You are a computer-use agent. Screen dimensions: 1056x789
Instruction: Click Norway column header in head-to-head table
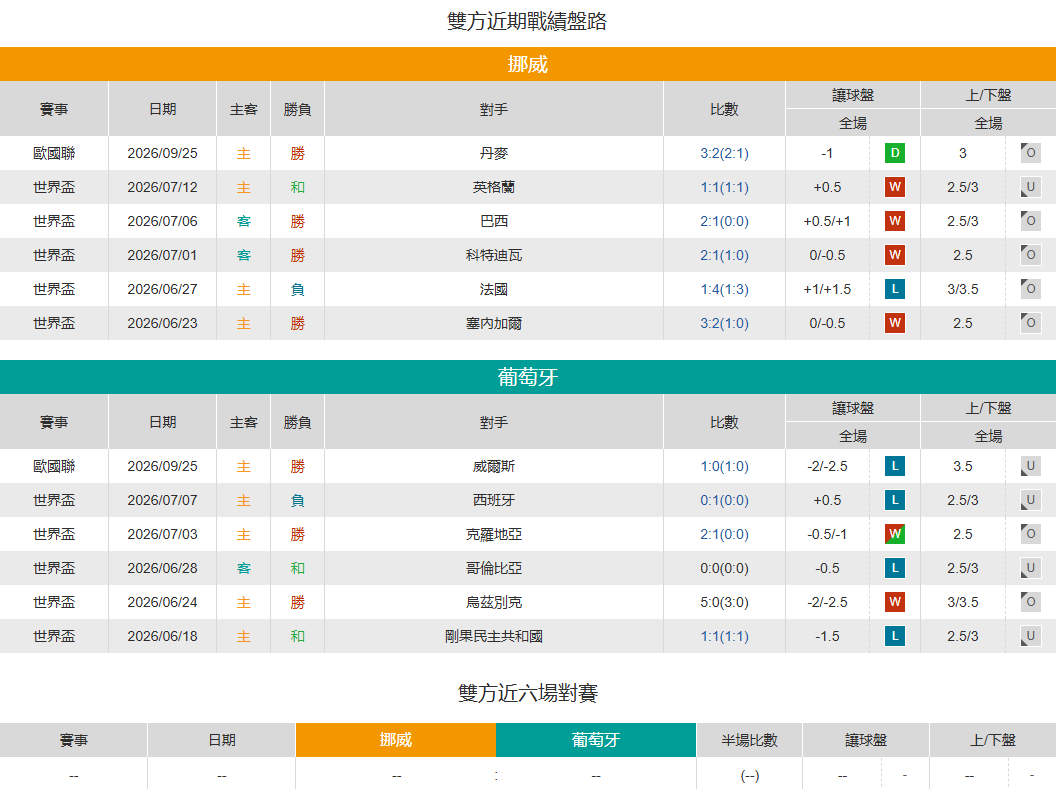click(395, 740)
